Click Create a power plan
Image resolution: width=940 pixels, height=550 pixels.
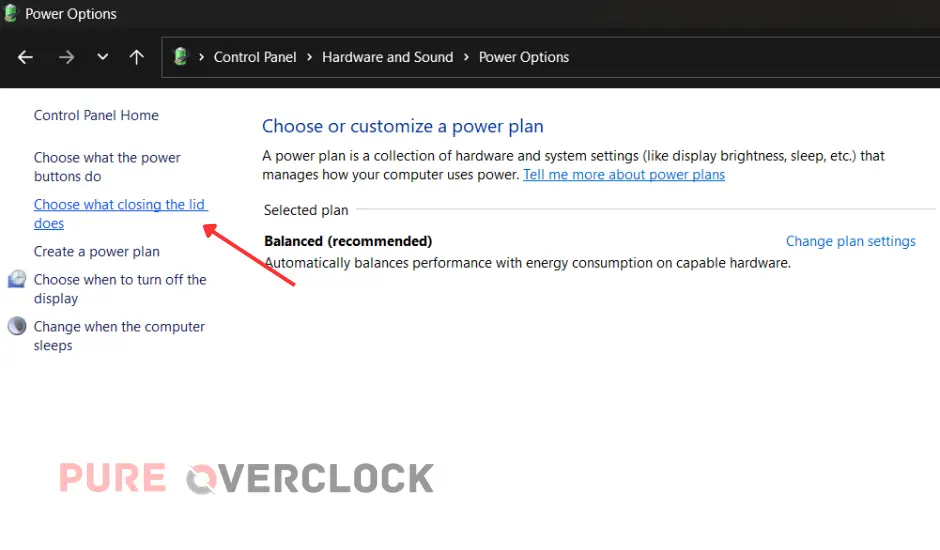tap(96, 252)
